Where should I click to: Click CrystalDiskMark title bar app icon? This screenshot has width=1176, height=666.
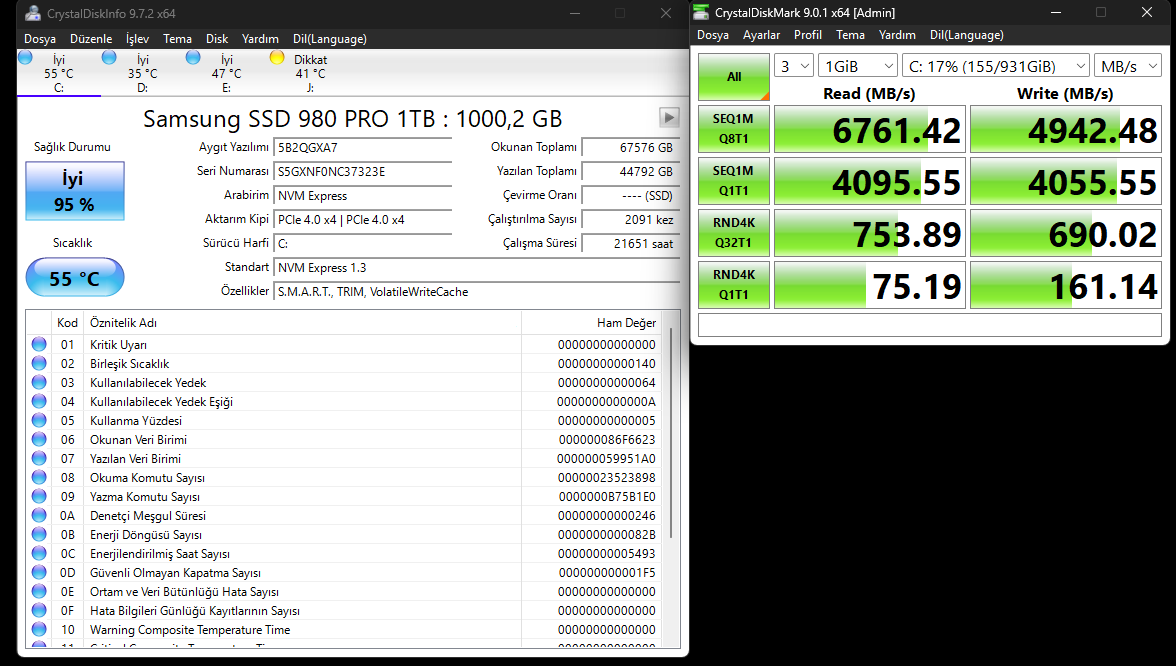pos(700,12)
